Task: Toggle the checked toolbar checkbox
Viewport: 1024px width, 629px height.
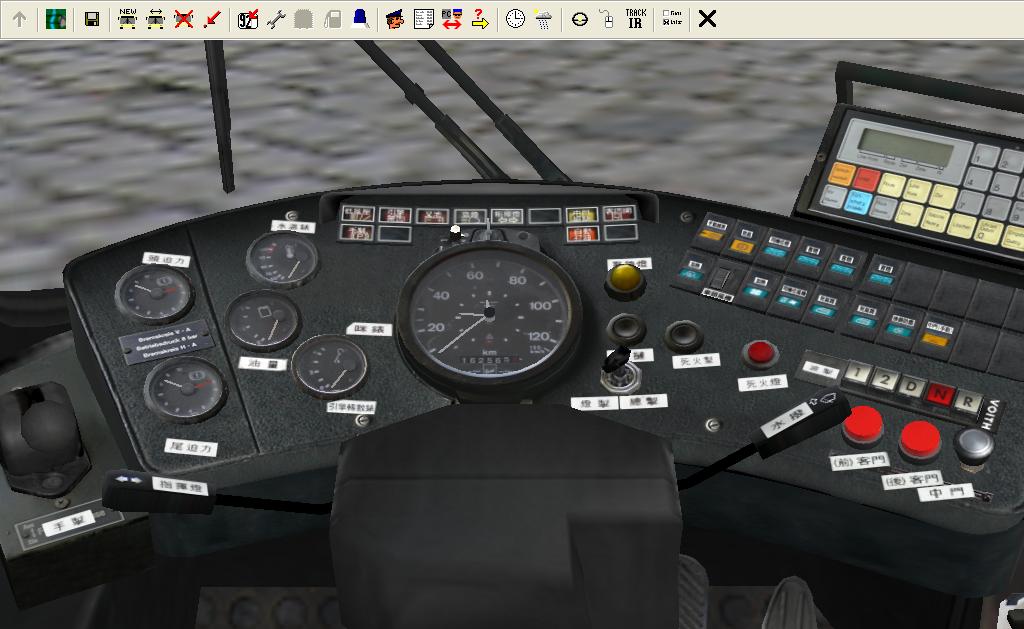Action: pyautogui.click(x=665, y=22)
